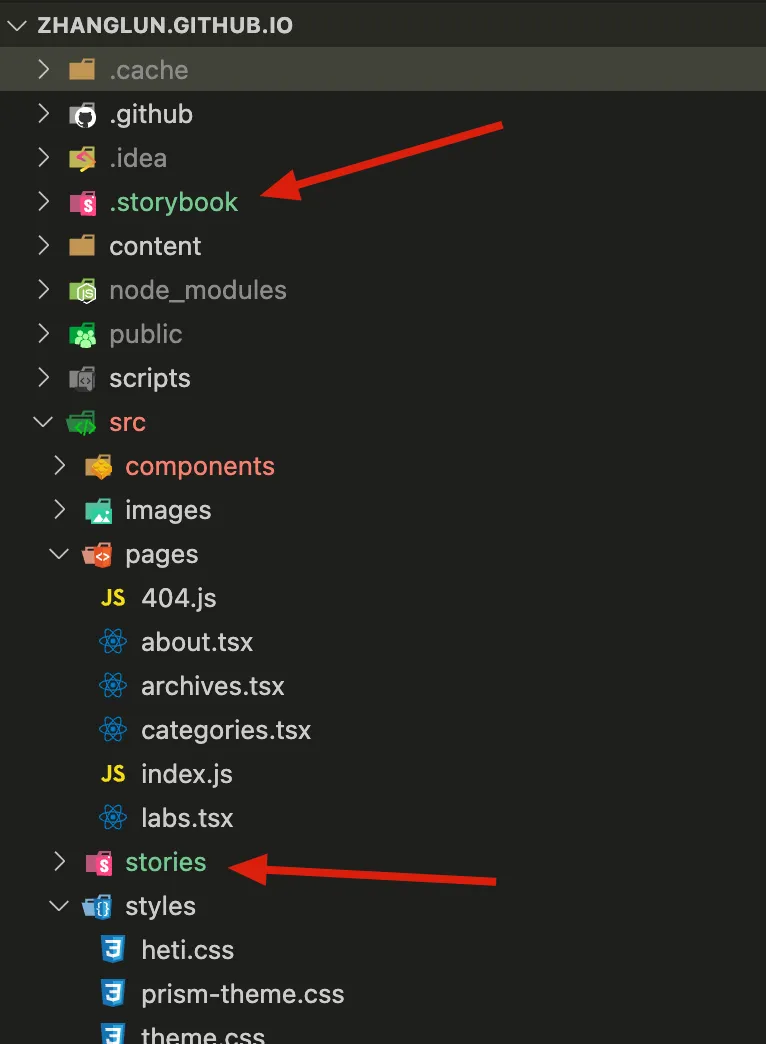
Task: Click the public folder icon
Action: (x=82, y=335)
